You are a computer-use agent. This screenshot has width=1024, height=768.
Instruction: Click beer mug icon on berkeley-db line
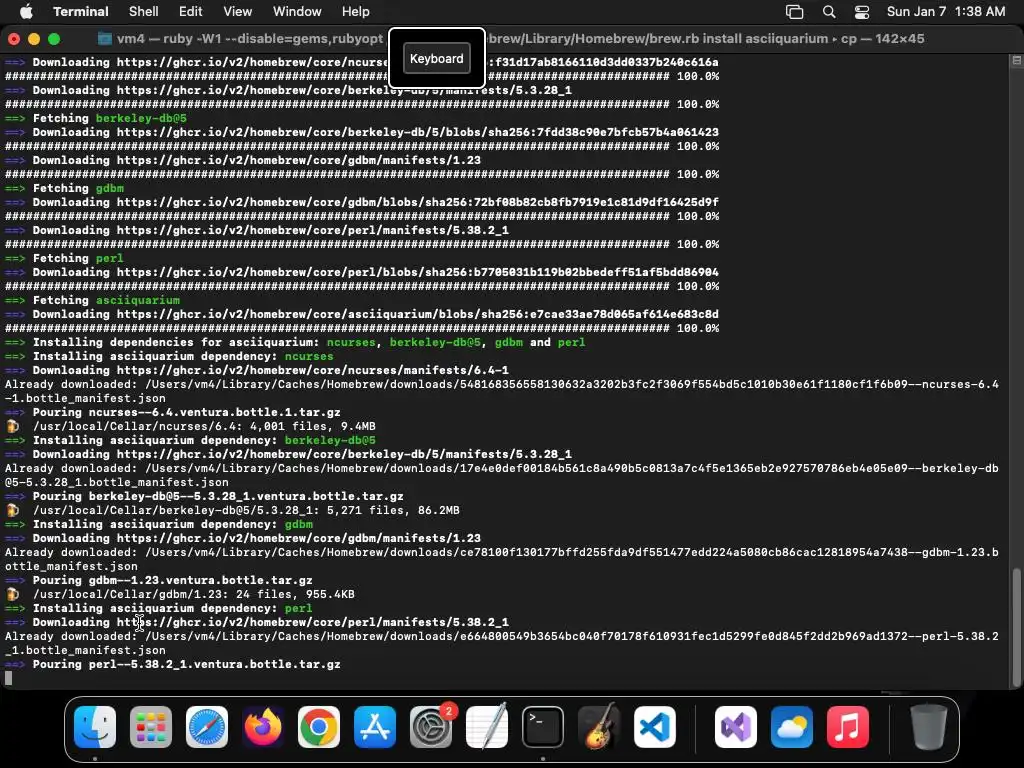point(12,510)
